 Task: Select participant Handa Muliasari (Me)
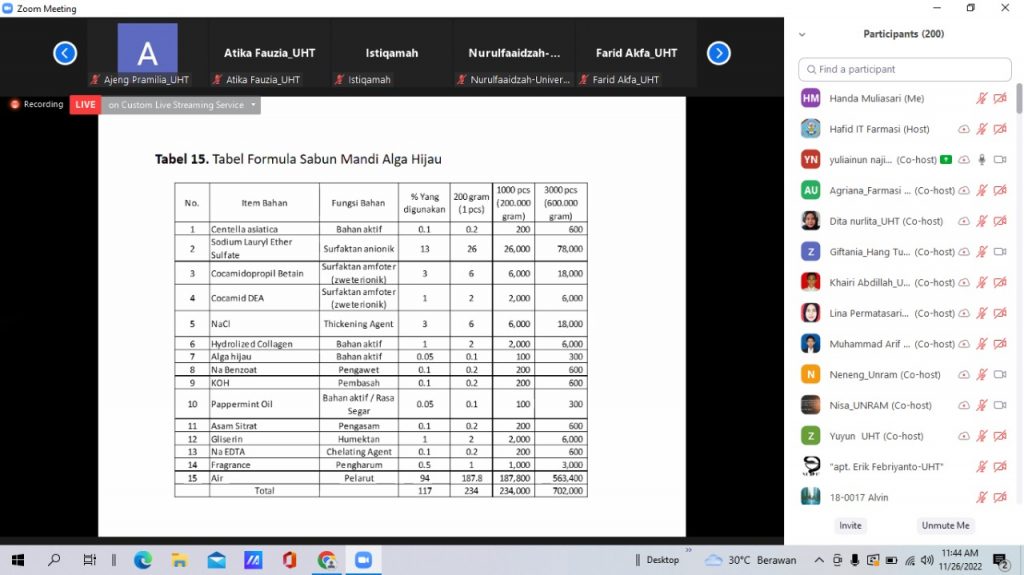click(904, 98)
